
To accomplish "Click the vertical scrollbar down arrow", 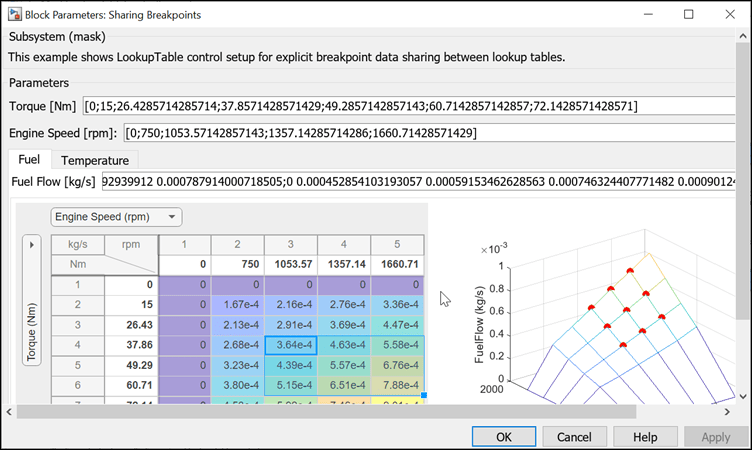I will point(743,397).
